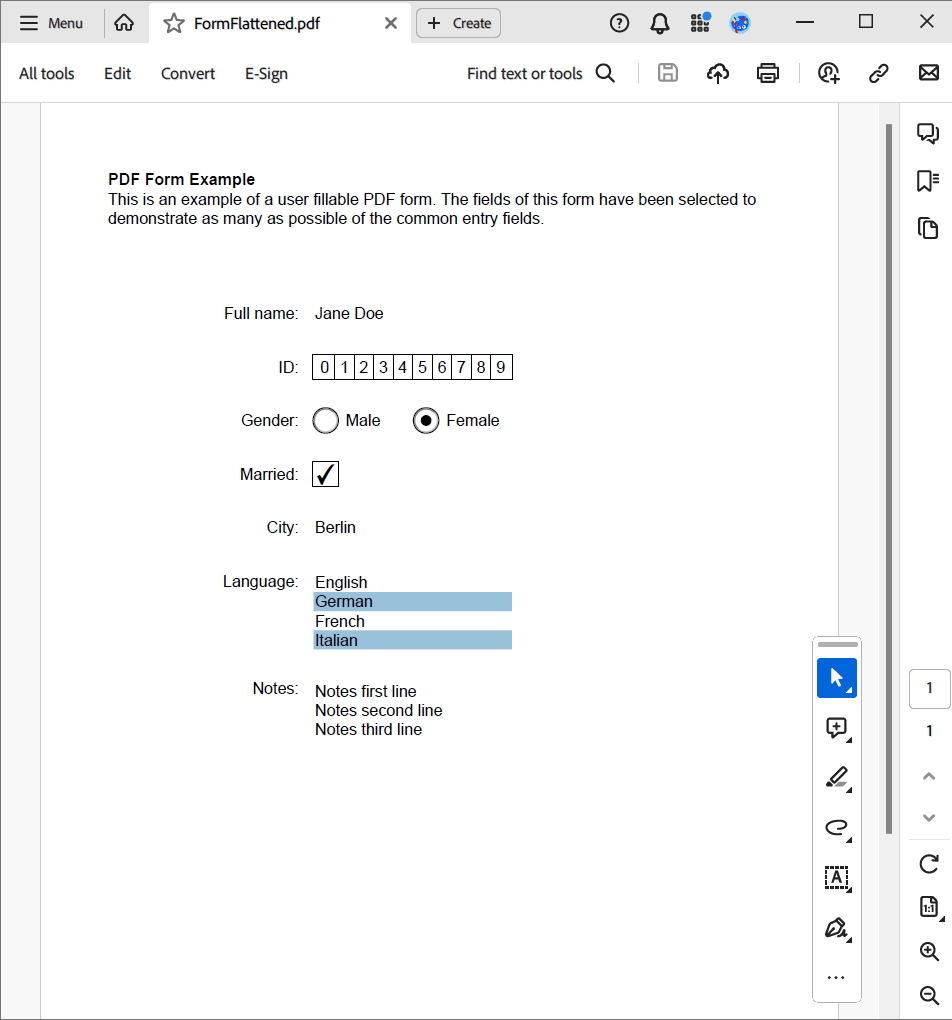Screen dimensions: 952x1020
Task: Show more tools via ellipsis
Action: point(837,977)
